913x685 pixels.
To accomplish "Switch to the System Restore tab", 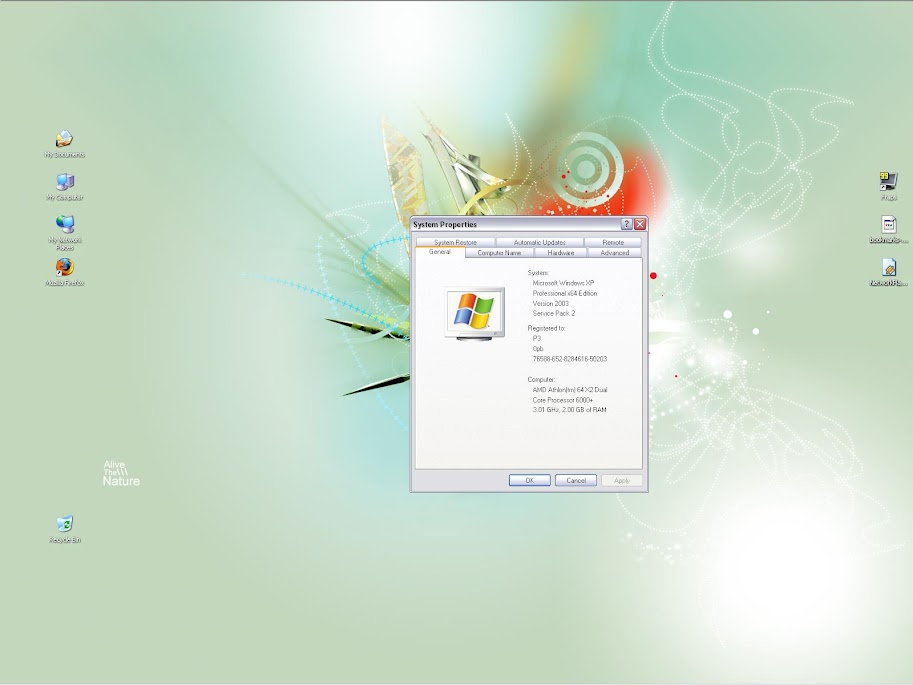I will tap(455, 242).
